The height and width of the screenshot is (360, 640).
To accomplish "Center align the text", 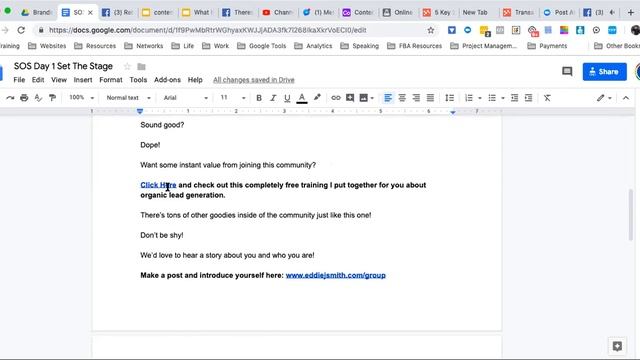I will click(x=402, y=98).
